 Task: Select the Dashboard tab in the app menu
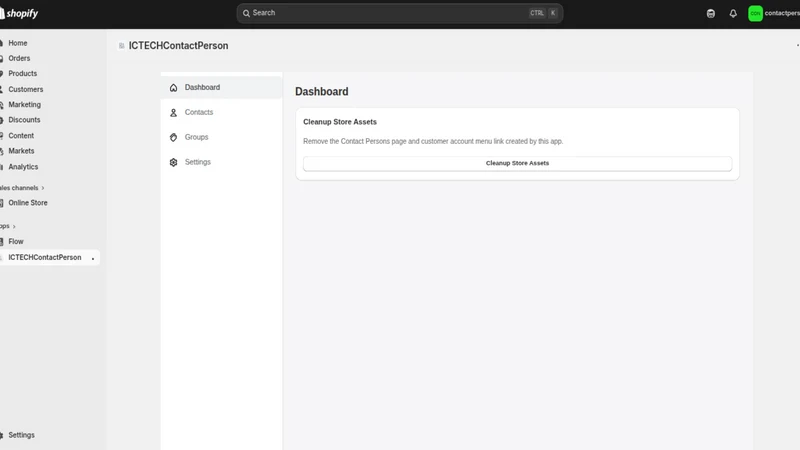221,87
